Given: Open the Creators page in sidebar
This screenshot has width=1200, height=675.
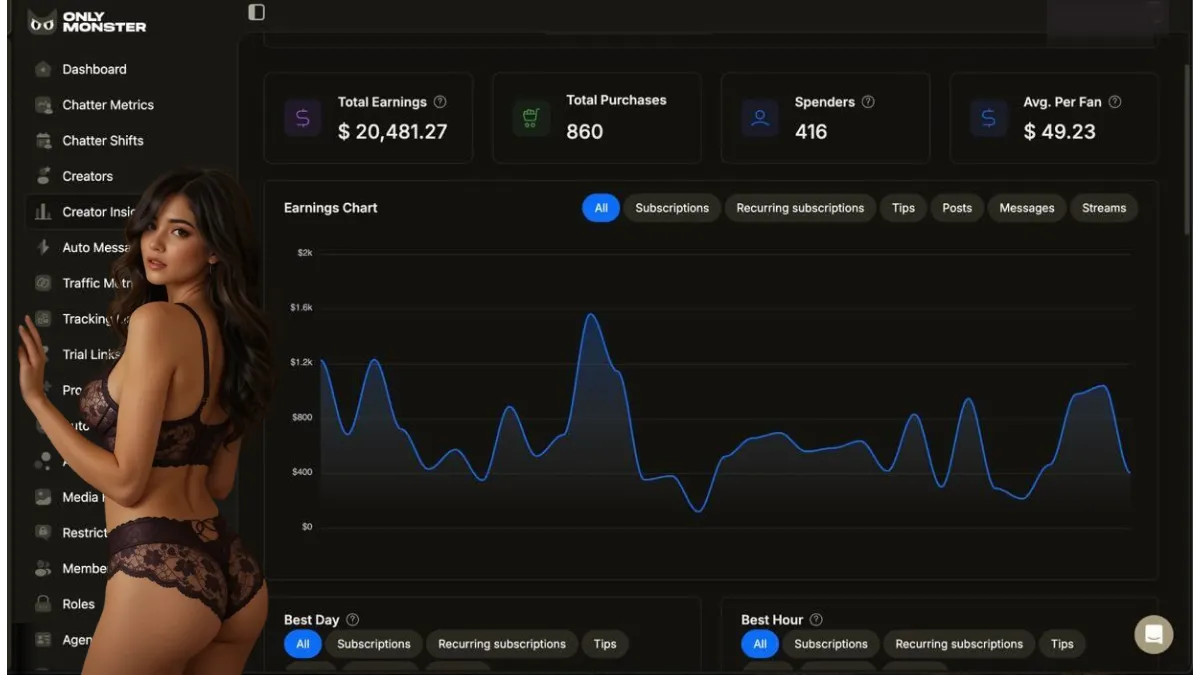Looking at the screenshot, I should (87, 176).
